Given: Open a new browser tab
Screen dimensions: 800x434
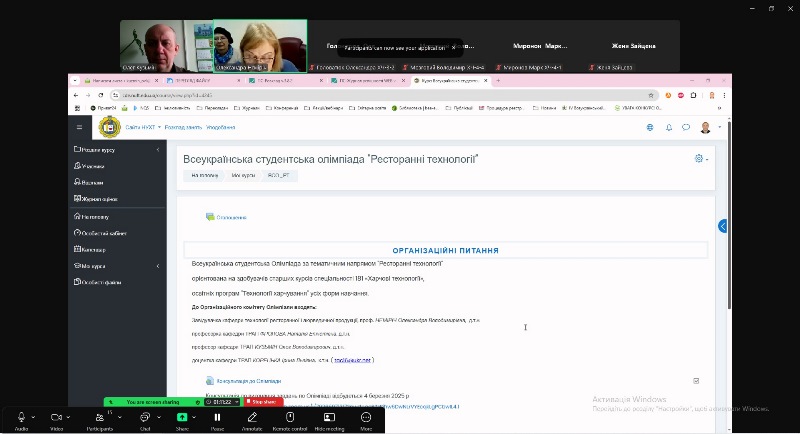Looking at the screenshot, I should tap(498, 81).
